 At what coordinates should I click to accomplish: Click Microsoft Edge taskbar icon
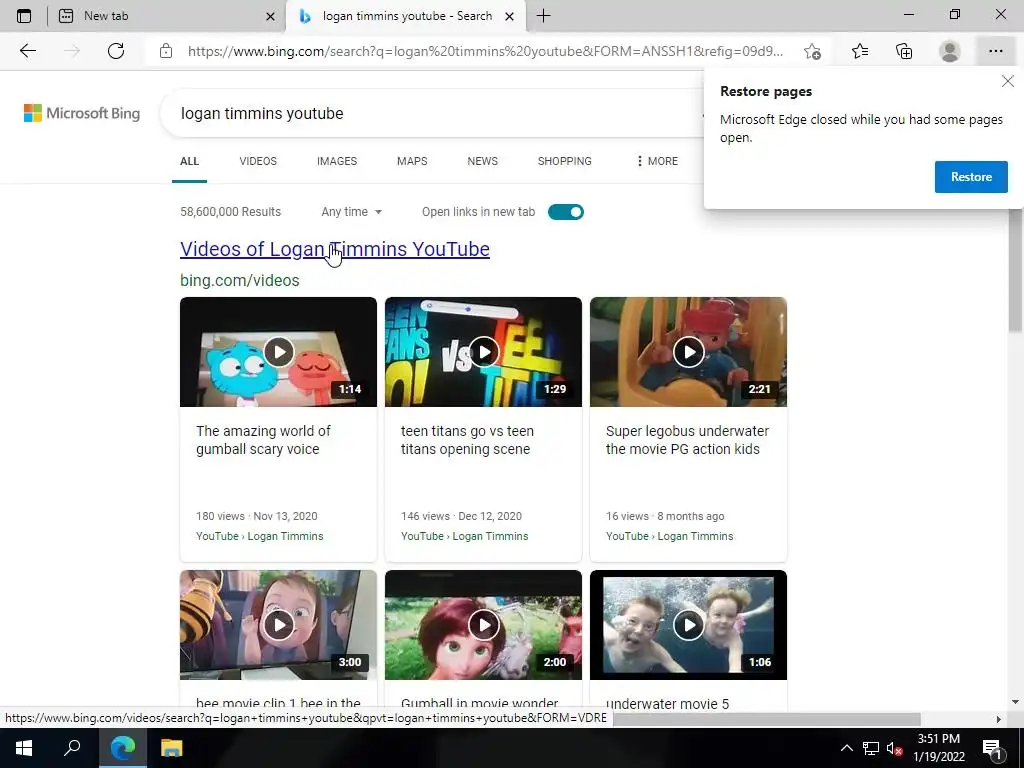click(122, 748)
